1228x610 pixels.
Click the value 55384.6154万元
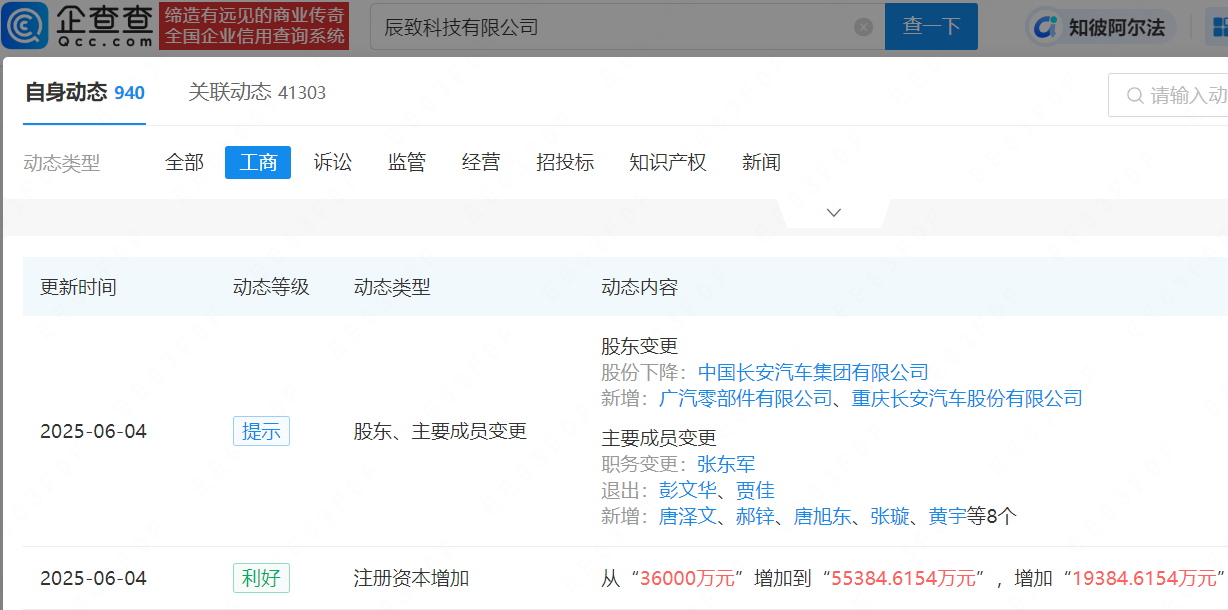coord(903,579)
